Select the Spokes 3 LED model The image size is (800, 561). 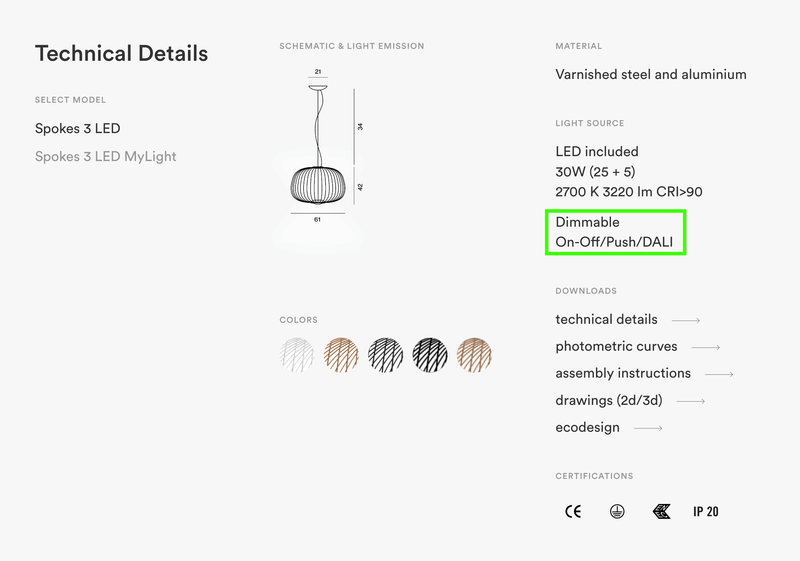pyautogui.click(x=78, y=129)
